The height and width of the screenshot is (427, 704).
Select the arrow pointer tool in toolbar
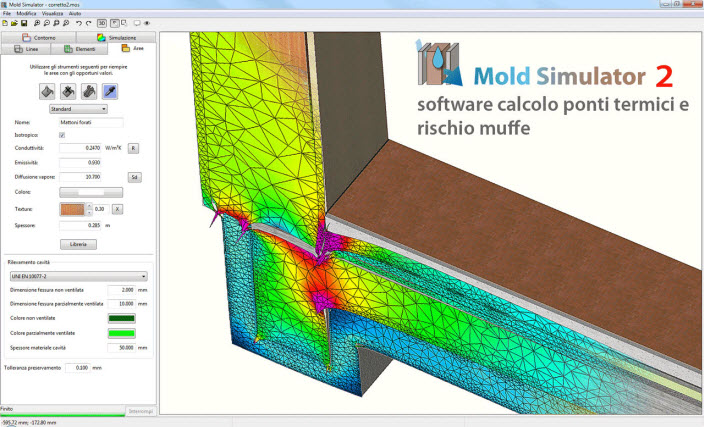115,23
